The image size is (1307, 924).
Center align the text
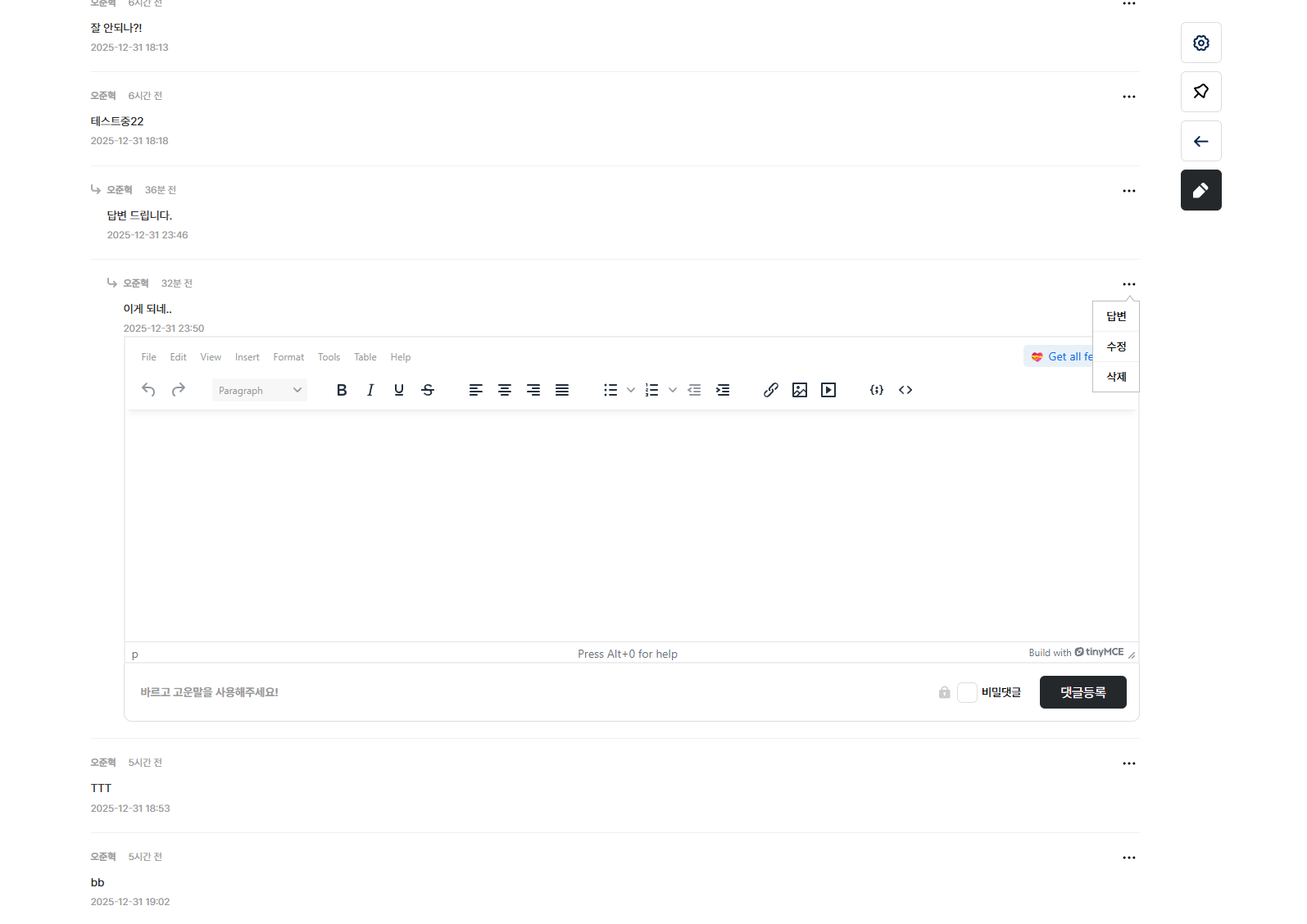point(505,390)
